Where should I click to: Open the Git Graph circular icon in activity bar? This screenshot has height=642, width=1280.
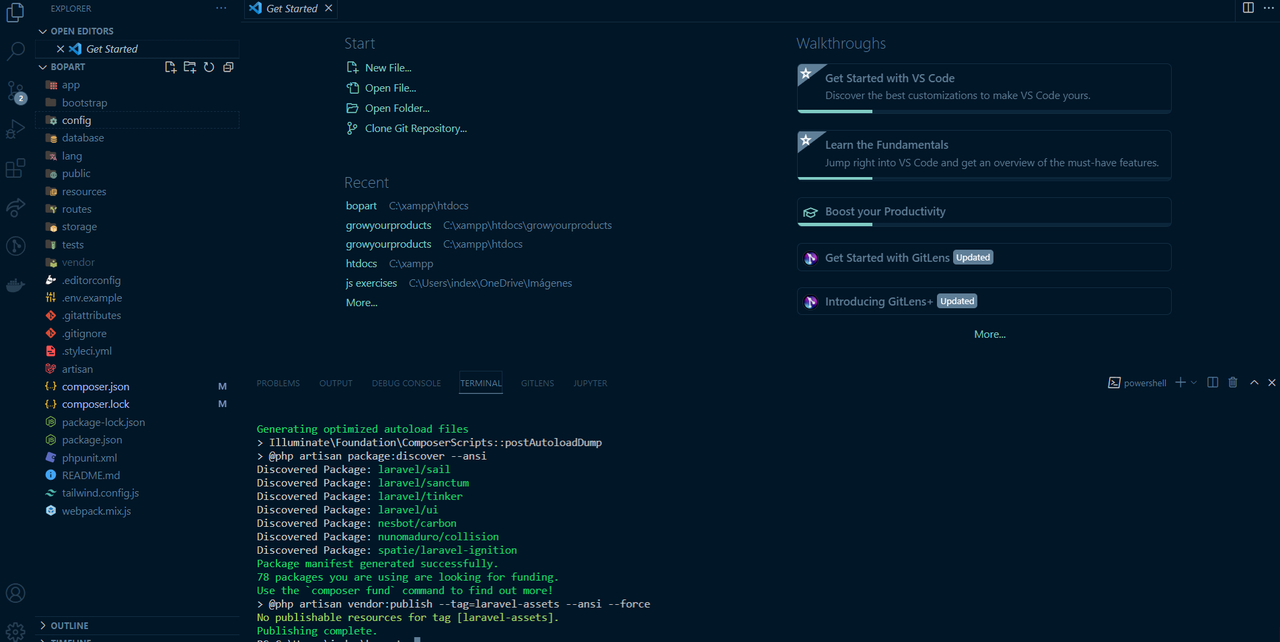pos(16,246)
